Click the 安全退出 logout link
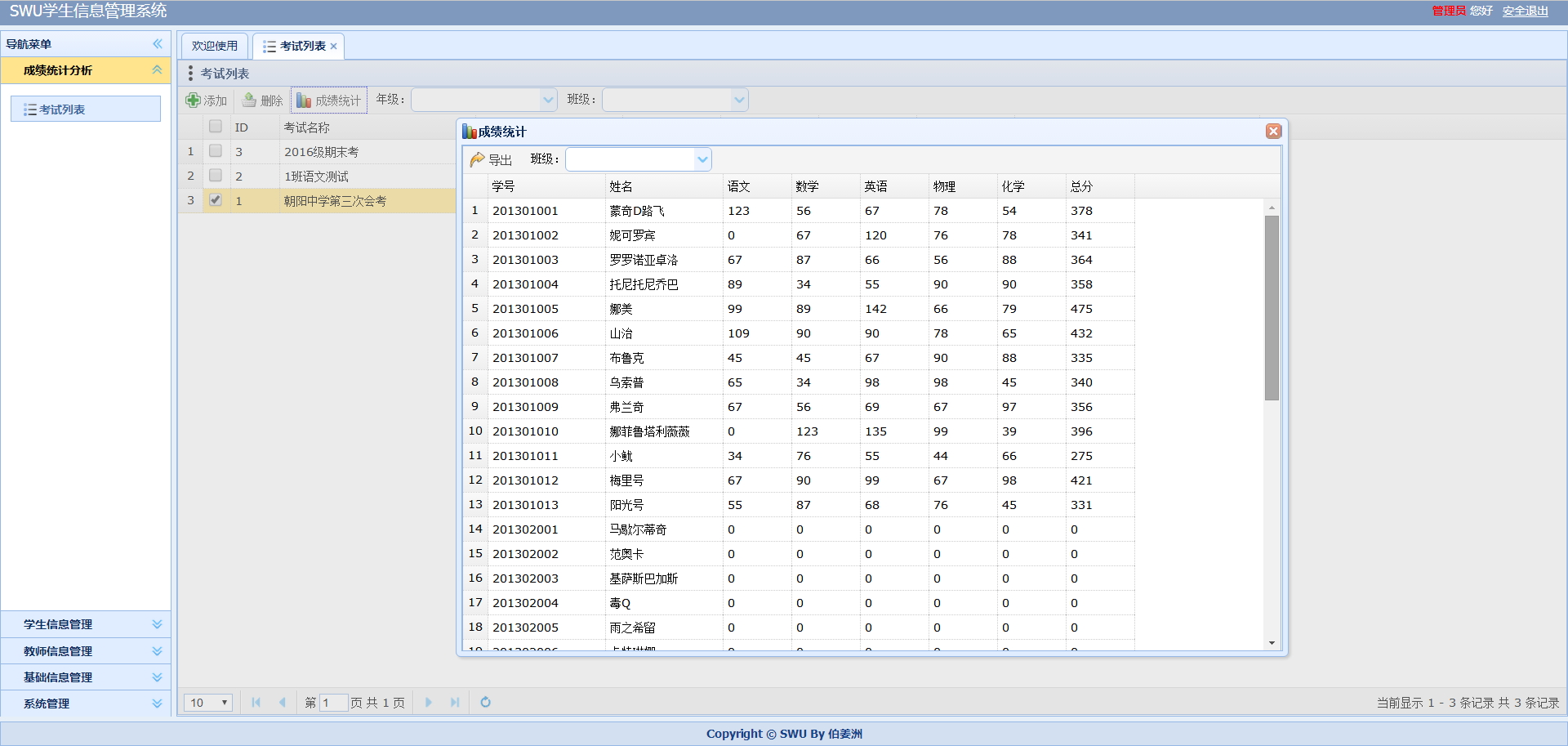This screenshot has height=746, width=1568. click(1525, 11)
